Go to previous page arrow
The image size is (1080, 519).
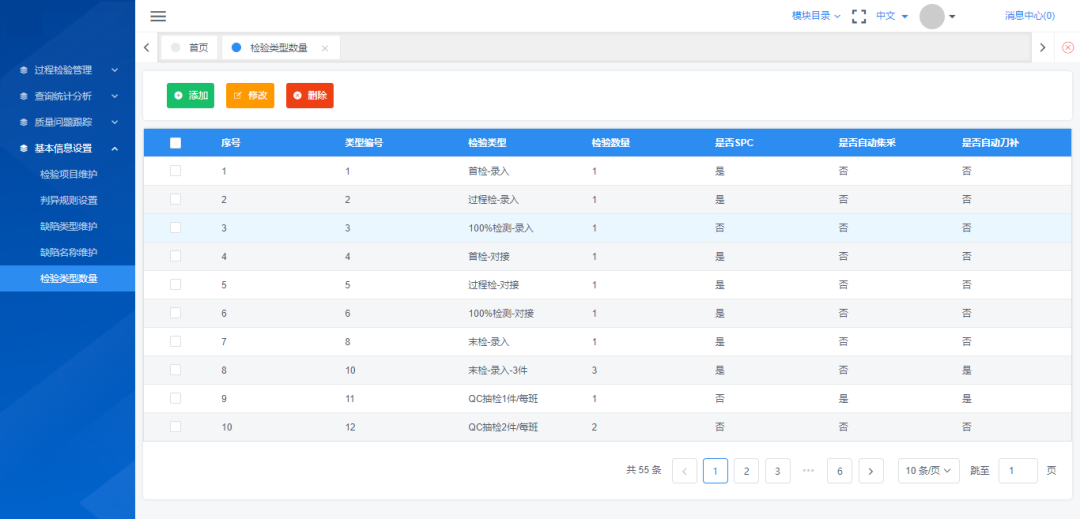coord(685,471)
